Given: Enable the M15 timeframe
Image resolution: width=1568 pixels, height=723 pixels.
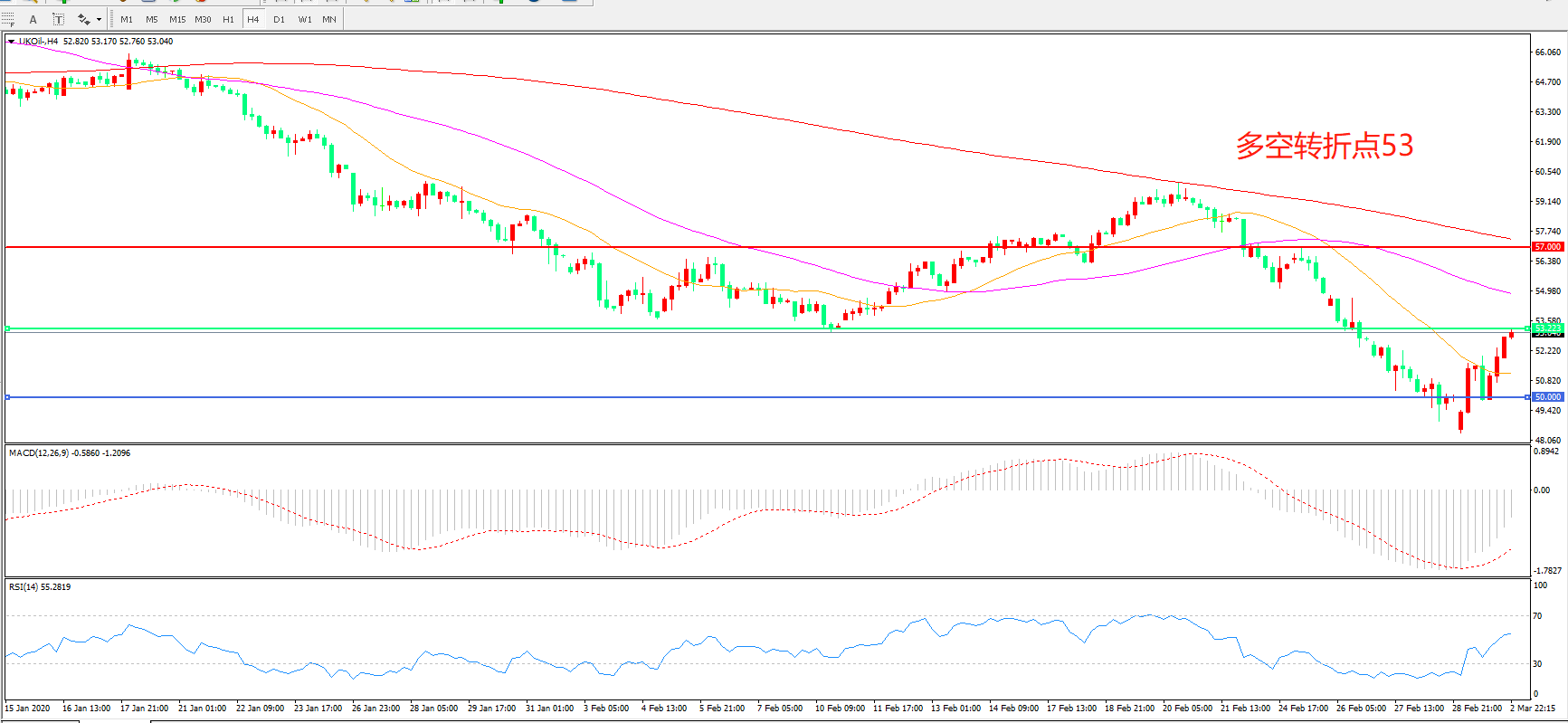Looking at the screenshot, I should point(177,19).
